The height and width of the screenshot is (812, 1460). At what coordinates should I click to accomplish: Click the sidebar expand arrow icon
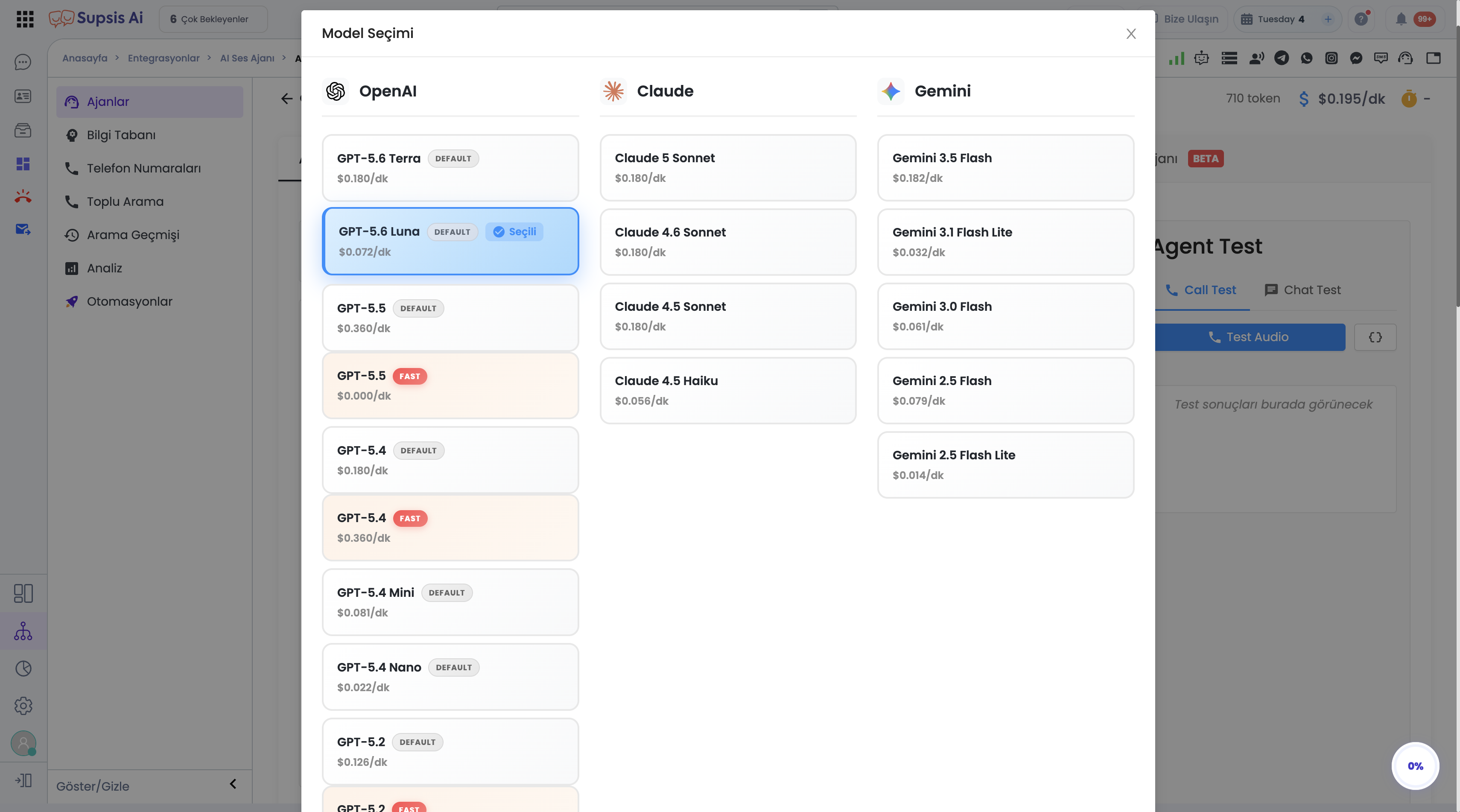23,780
